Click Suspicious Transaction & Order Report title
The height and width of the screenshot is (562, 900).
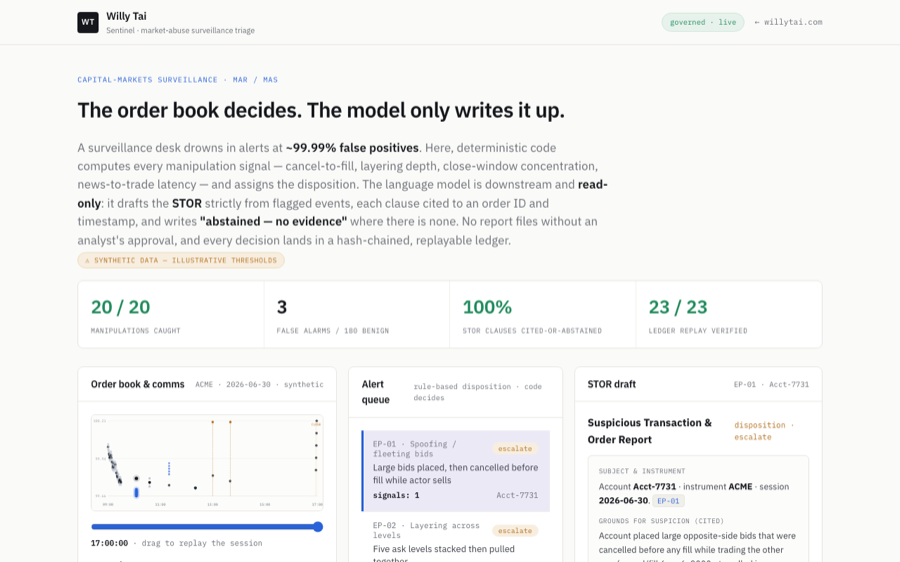[x=649, y=431]
